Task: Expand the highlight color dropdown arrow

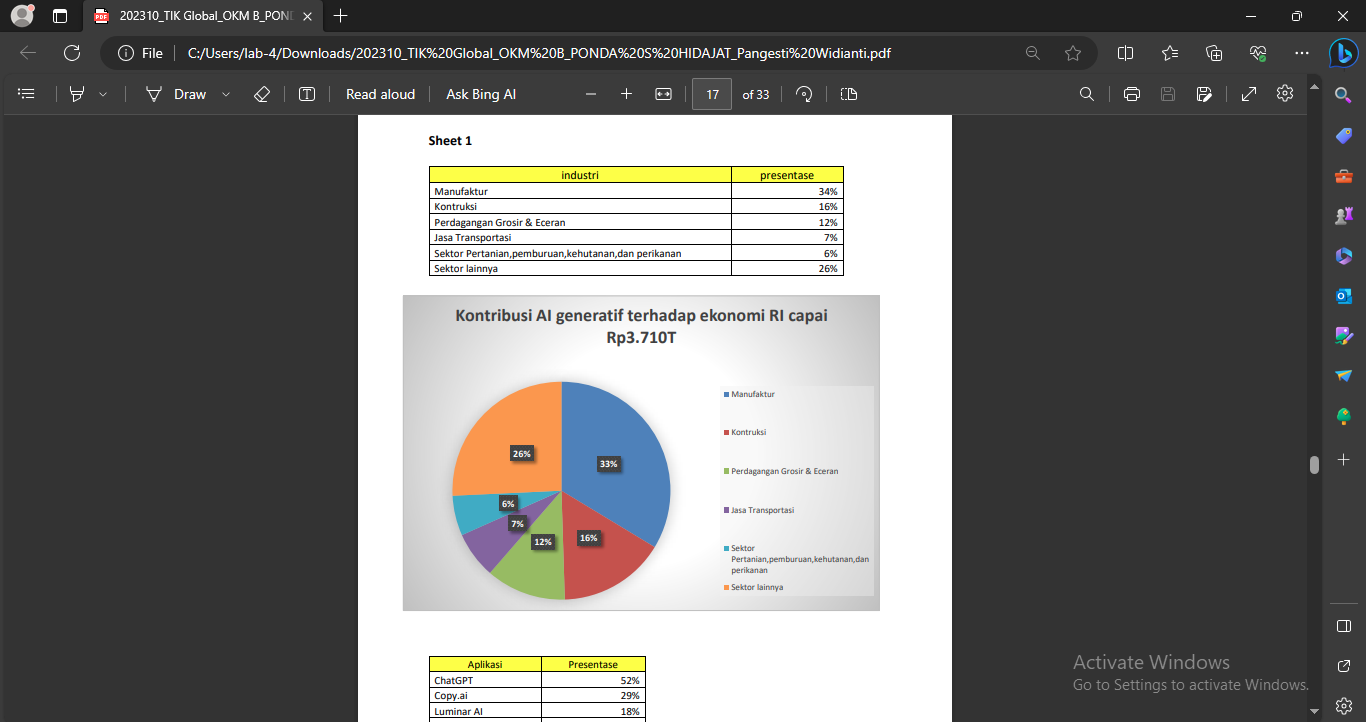Action: tap(103, 94)
